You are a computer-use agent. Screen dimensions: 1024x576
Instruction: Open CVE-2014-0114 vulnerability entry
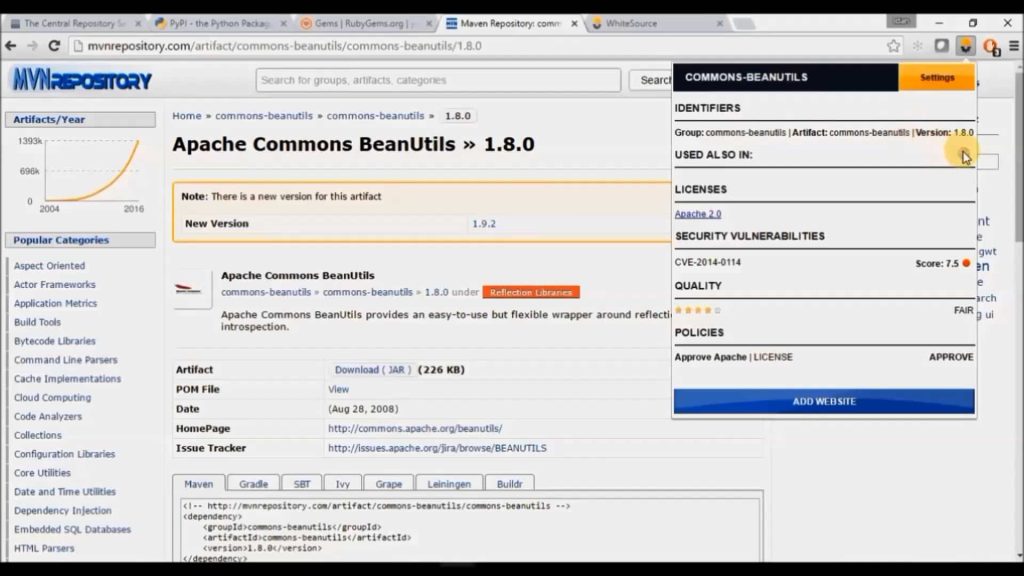pos(707,262)
